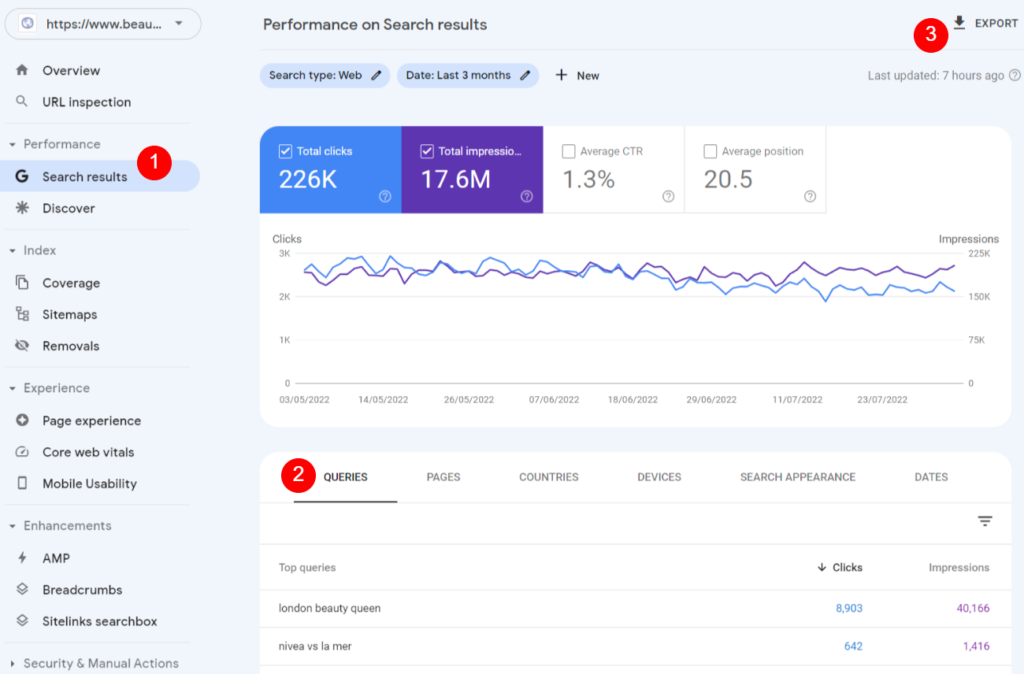Add a new filter with the New button

point(577,75)
